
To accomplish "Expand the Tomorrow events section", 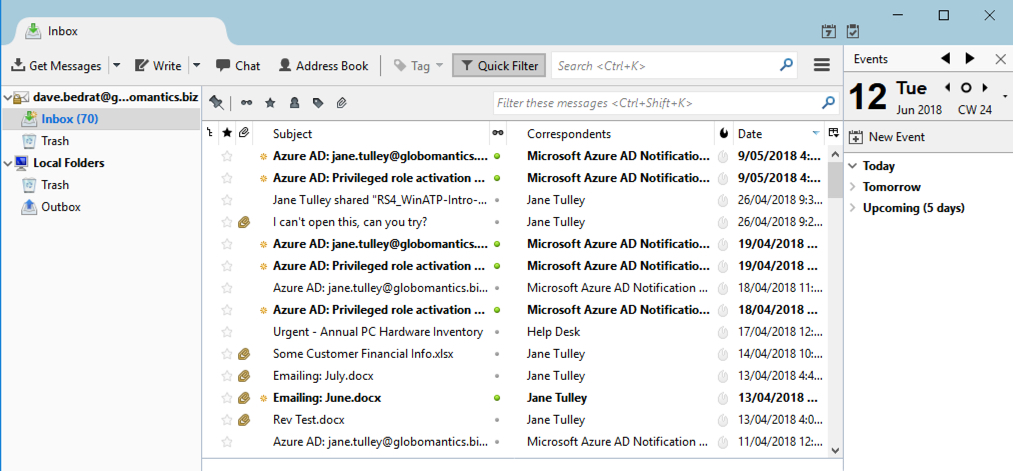I will coord(852,187).
